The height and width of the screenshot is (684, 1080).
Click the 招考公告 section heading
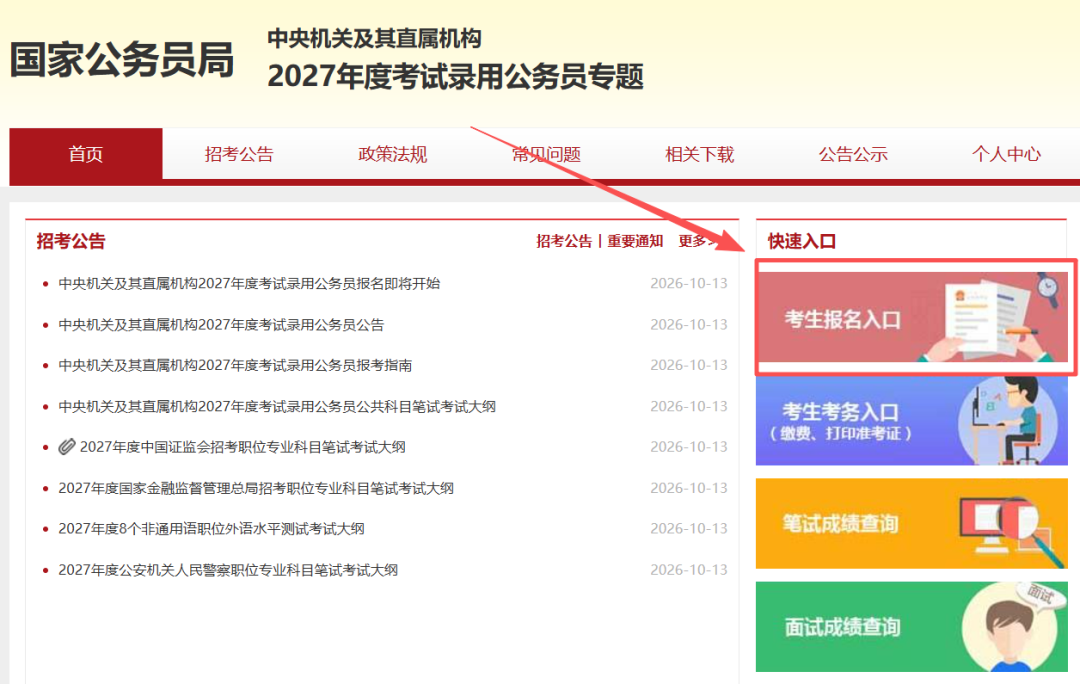[x=71, y=241]
